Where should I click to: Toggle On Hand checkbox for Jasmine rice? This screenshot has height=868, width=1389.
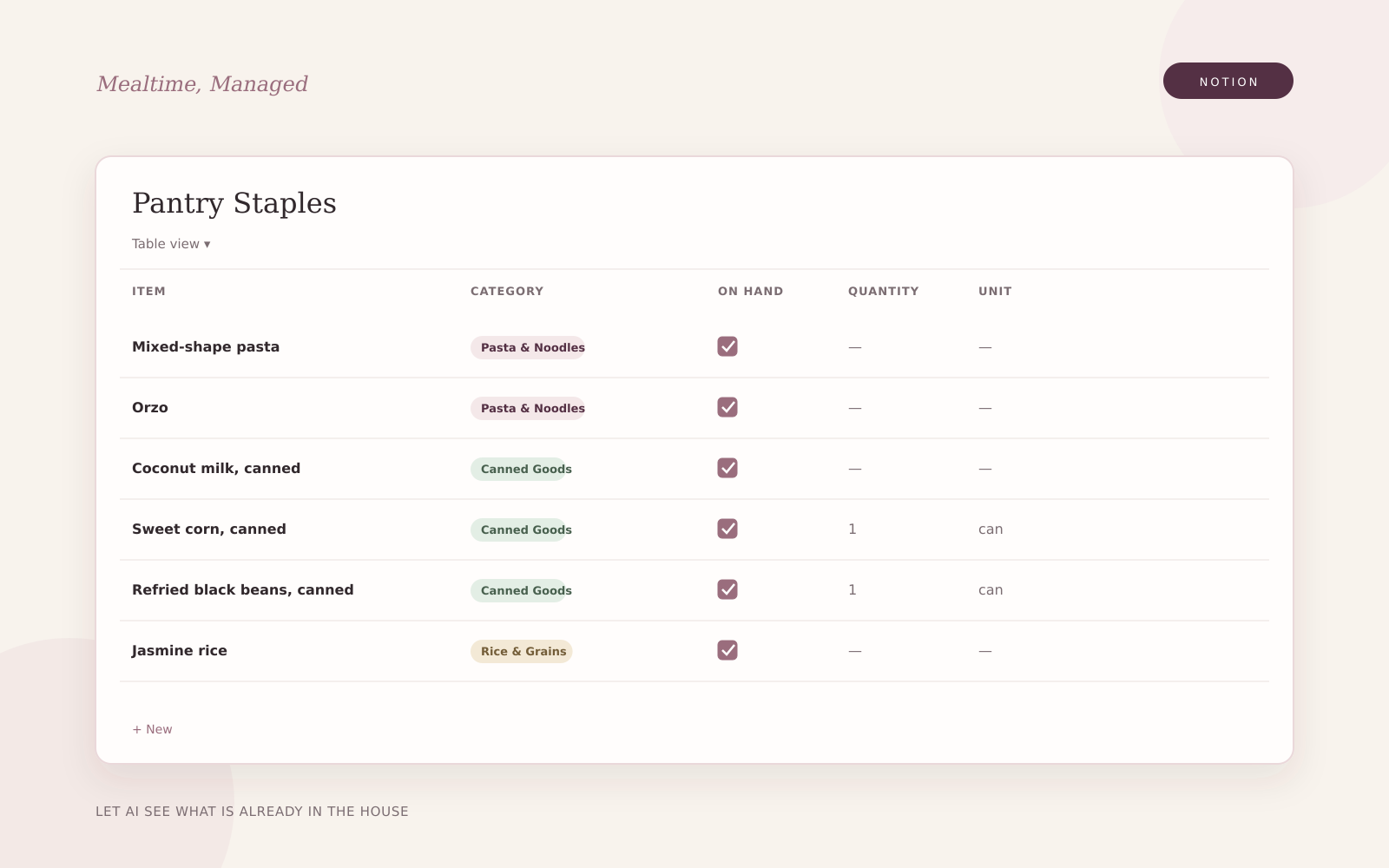(727, 650)
